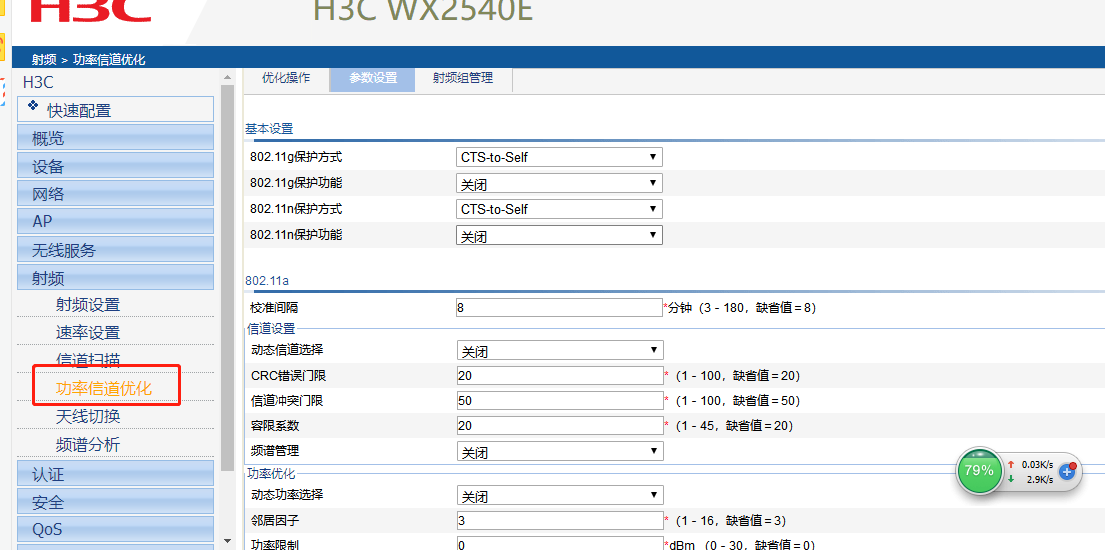The image size is (1105, 550).
Task: Expand the AP sidebar menu
Action: pyautogui.click(x=116, y=221)
